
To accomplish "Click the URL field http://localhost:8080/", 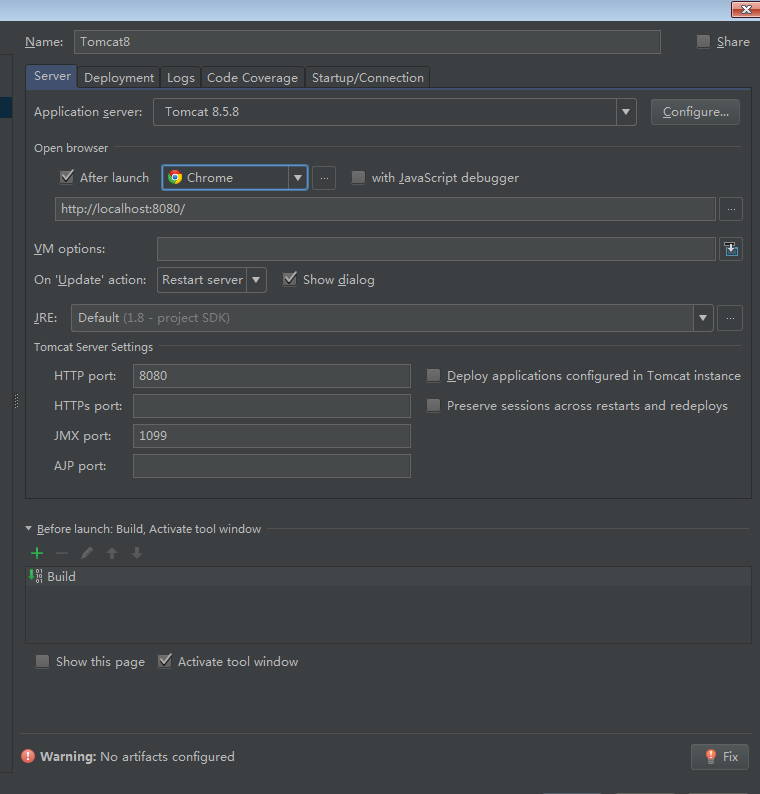I will [x=385, y=209].
